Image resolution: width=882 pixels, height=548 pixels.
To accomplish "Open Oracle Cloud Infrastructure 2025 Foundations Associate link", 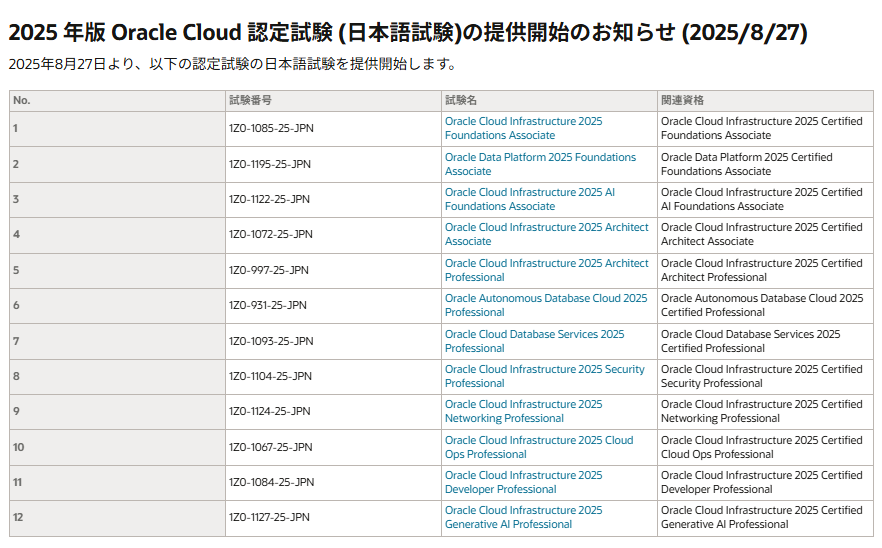I will point(523,128).
